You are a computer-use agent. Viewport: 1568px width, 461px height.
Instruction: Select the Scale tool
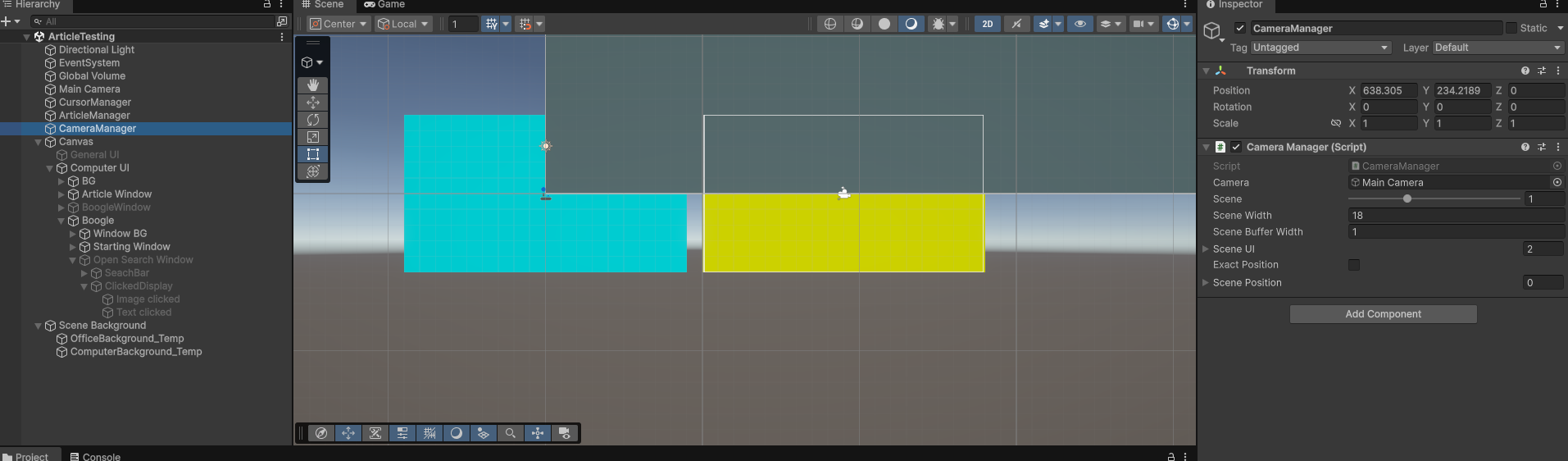point(313,137)
